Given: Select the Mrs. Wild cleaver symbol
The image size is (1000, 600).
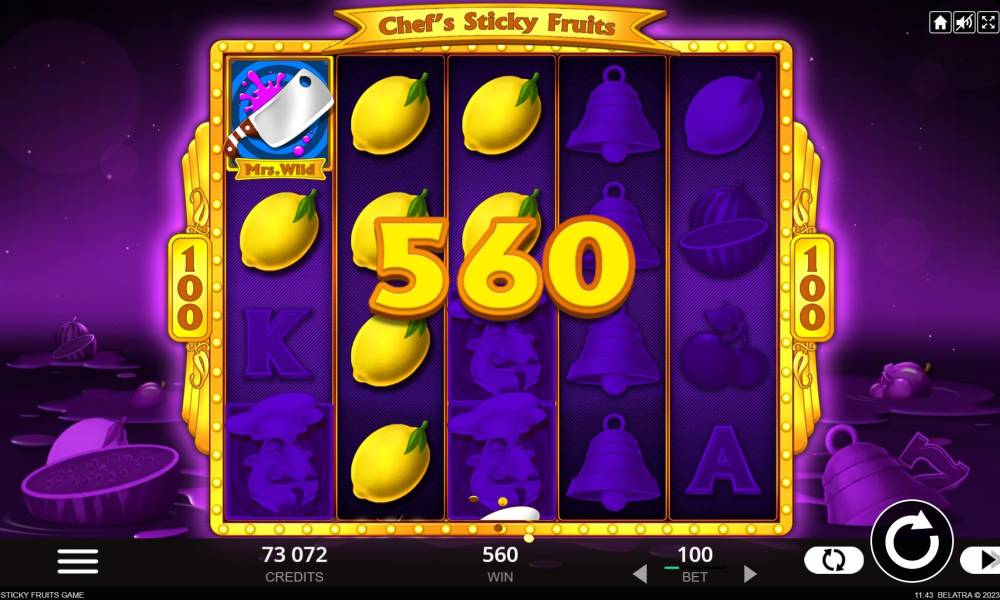Looking at the screenshot, I should tap(280, 119).
